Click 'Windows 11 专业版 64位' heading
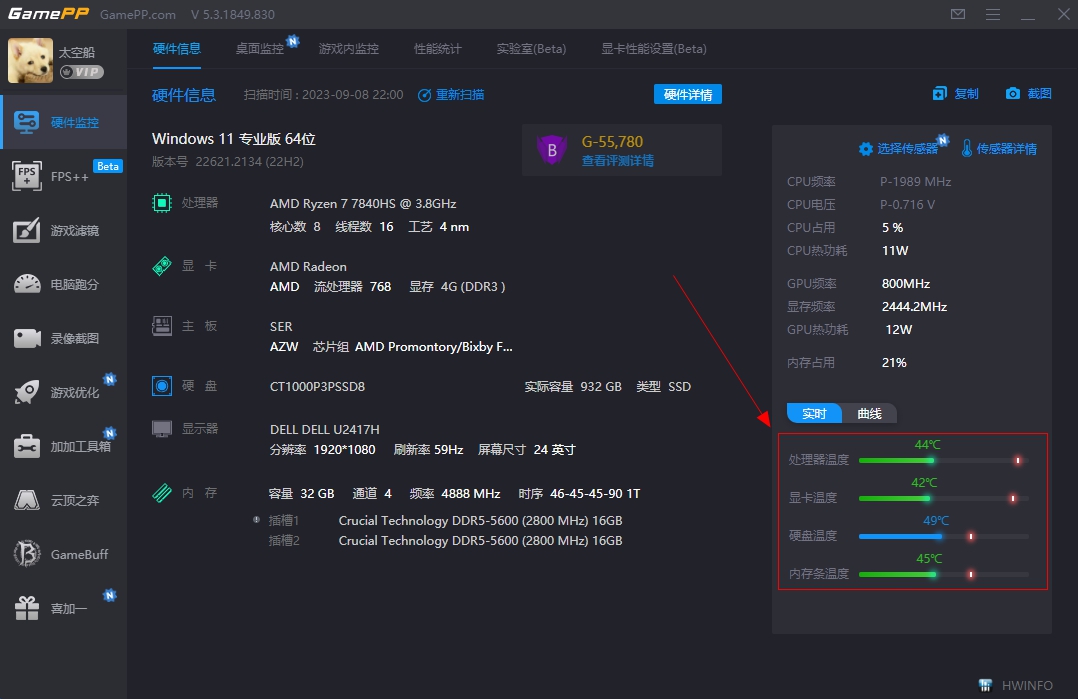Image resolution: width=1078 pixels, height=699 pixels. coord(234,139)
